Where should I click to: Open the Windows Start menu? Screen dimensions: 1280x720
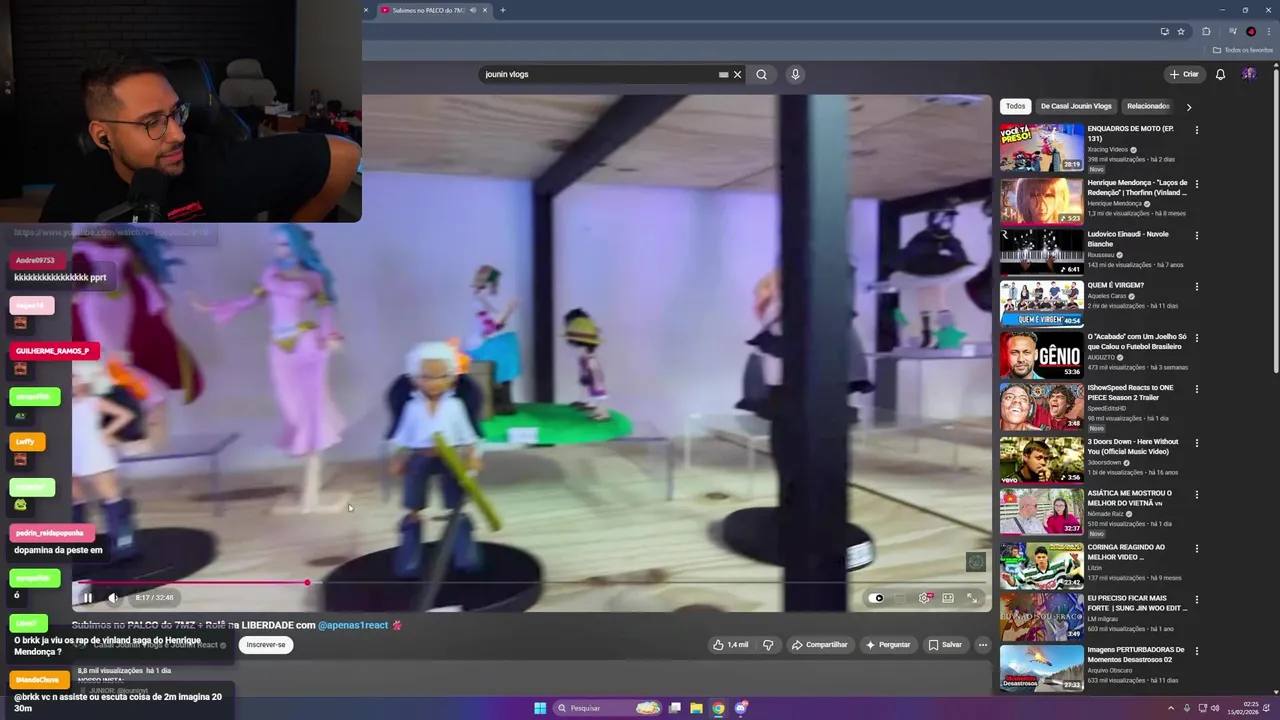(540, 708)
